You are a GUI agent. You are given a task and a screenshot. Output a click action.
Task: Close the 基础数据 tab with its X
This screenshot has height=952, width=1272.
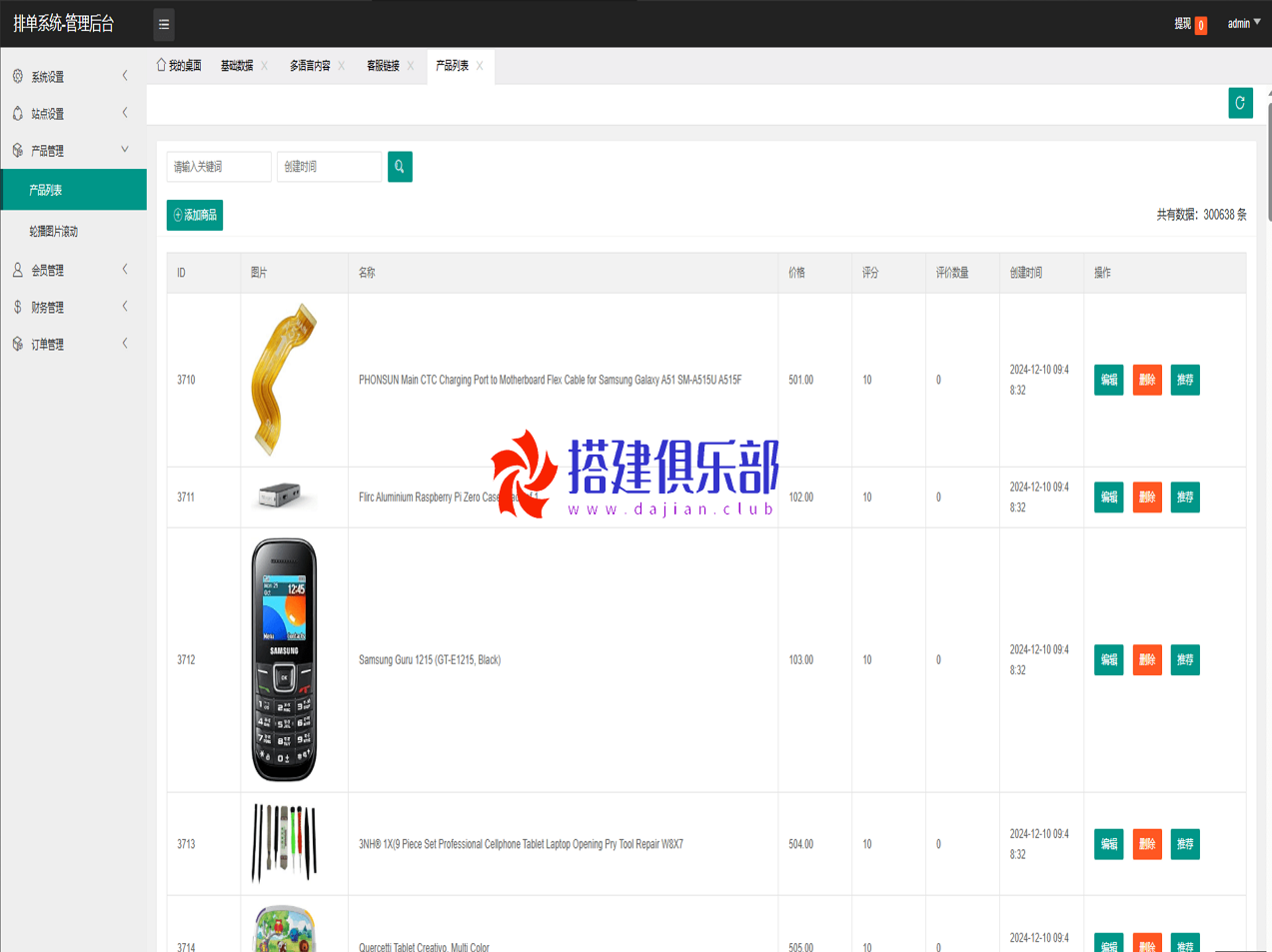click(265, 66)
